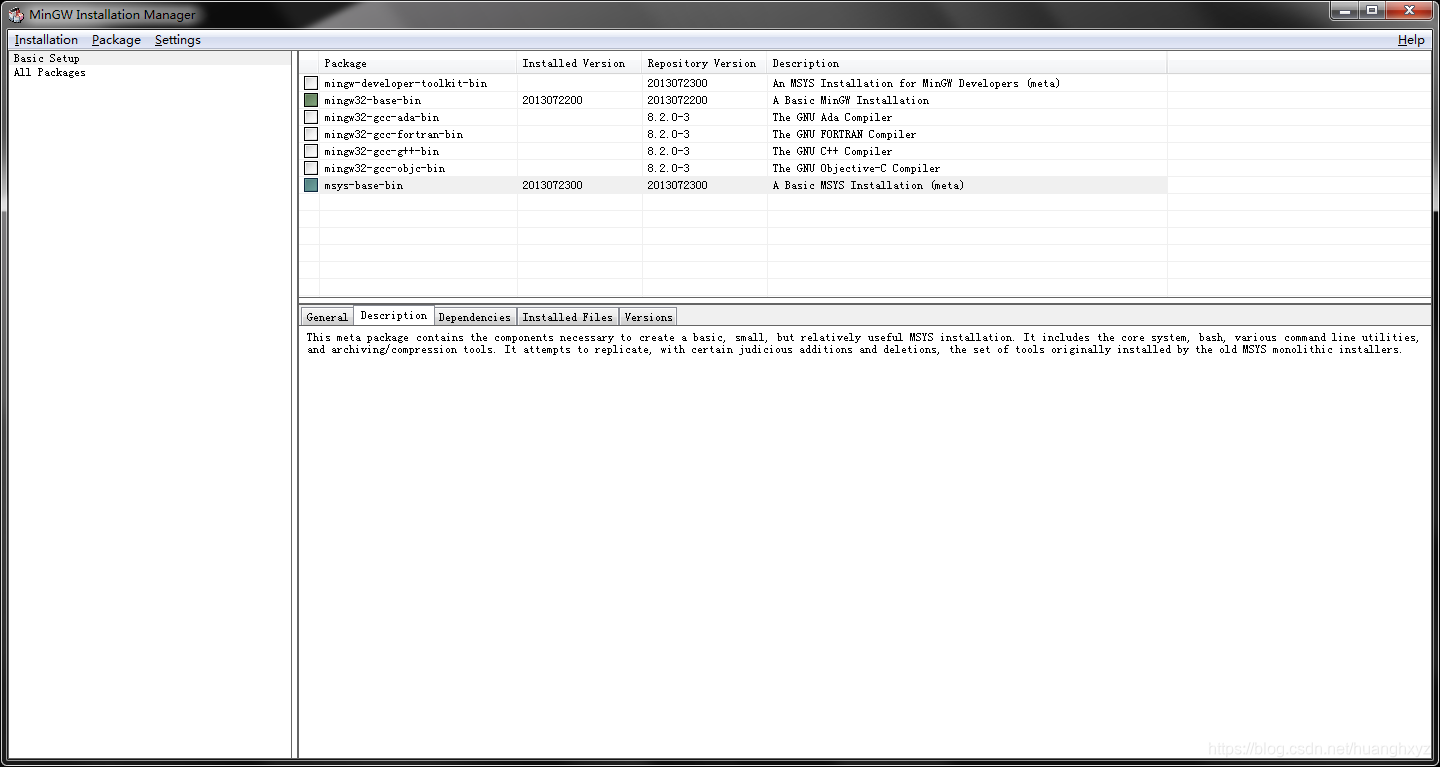Click the installed marker beside msys-base-bin
This screenshot has height=767, width=1440.
[310, 185]
